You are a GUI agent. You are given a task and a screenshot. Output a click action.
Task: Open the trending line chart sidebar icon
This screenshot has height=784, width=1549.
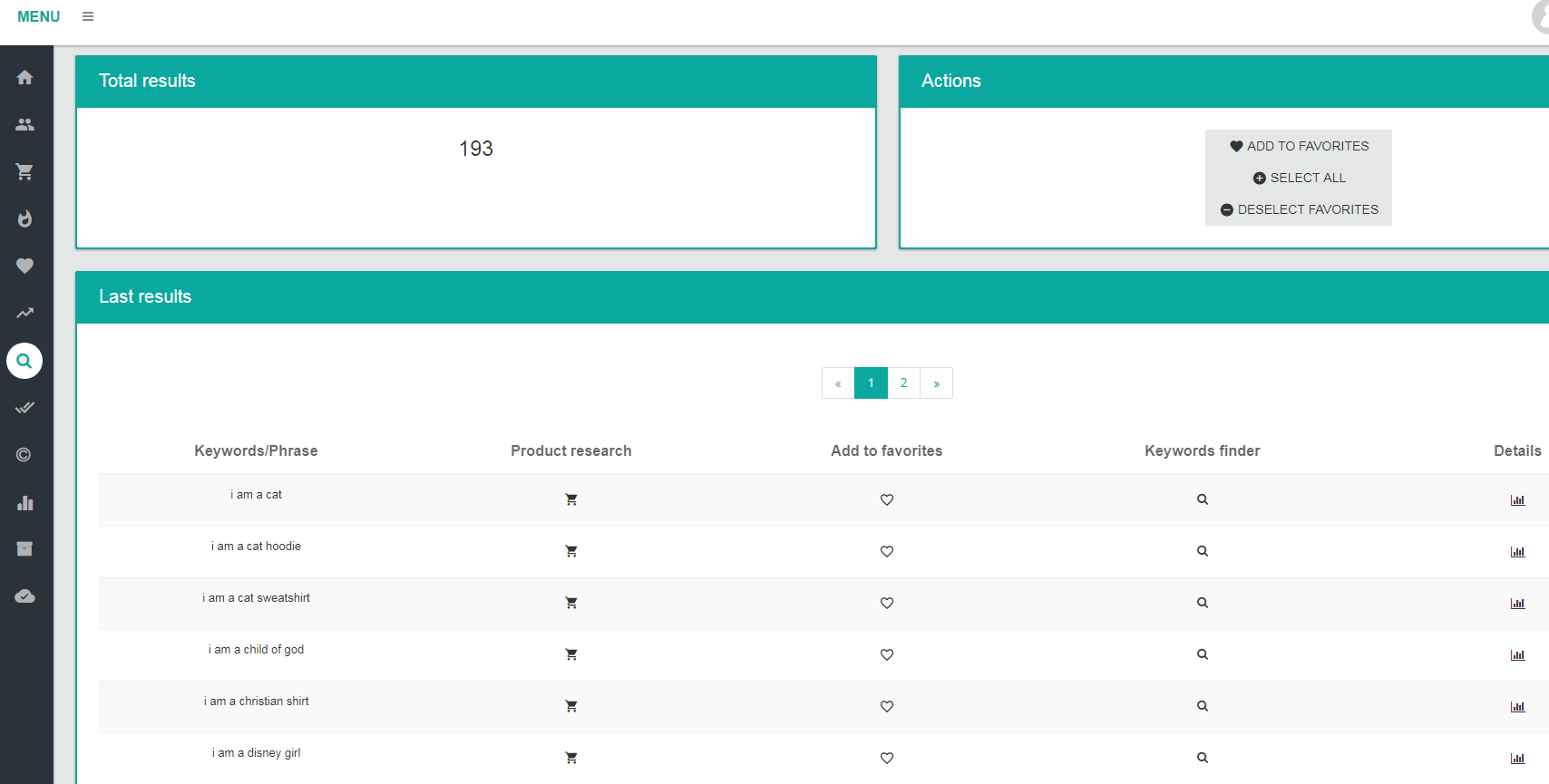(24, 313)
